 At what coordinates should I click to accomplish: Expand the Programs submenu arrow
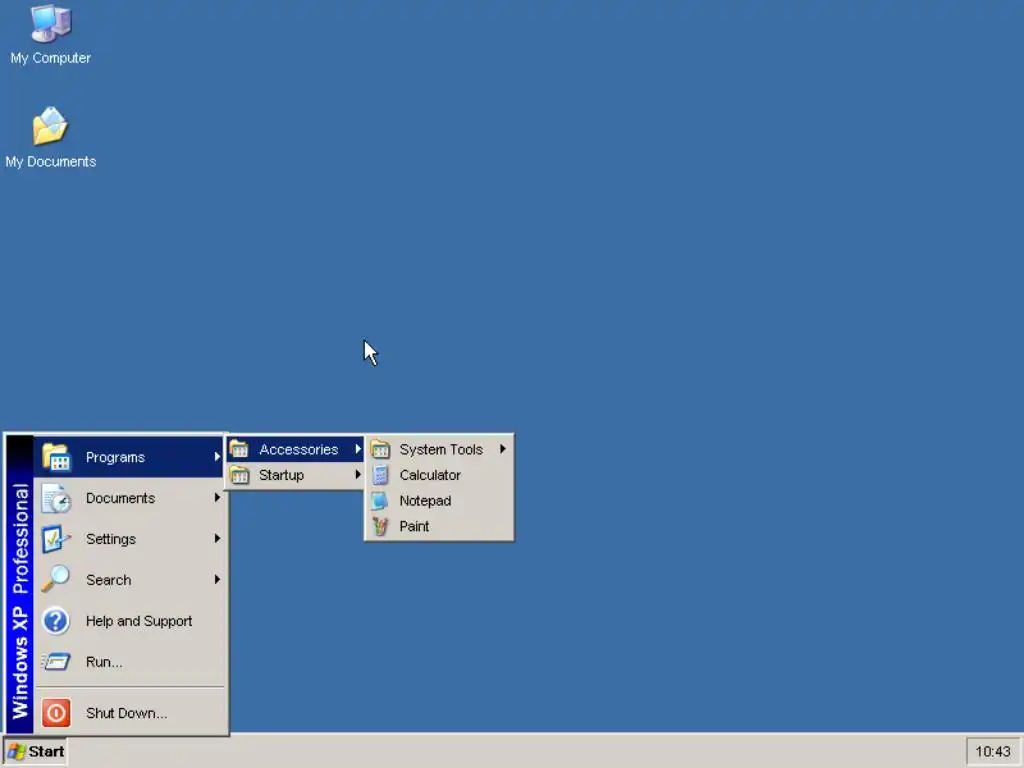click(x=217, y=456)
